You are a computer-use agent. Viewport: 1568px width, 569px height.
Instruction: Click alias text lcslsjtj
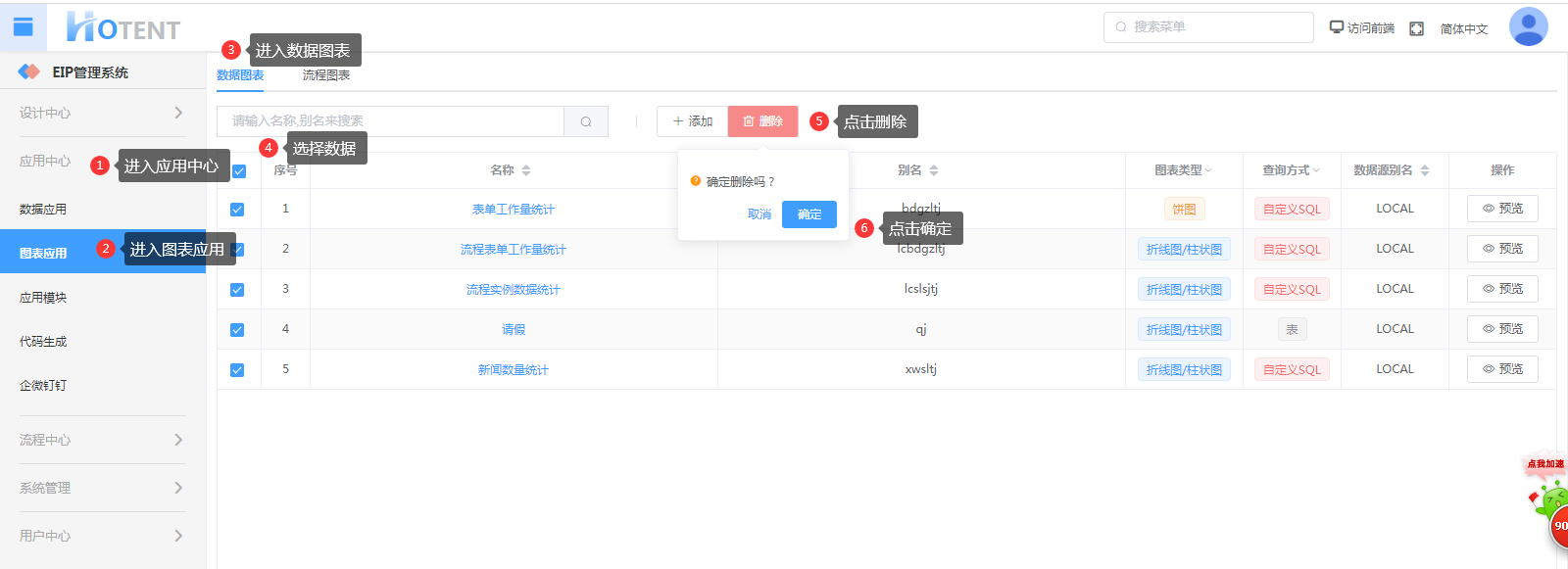(921, 289)
